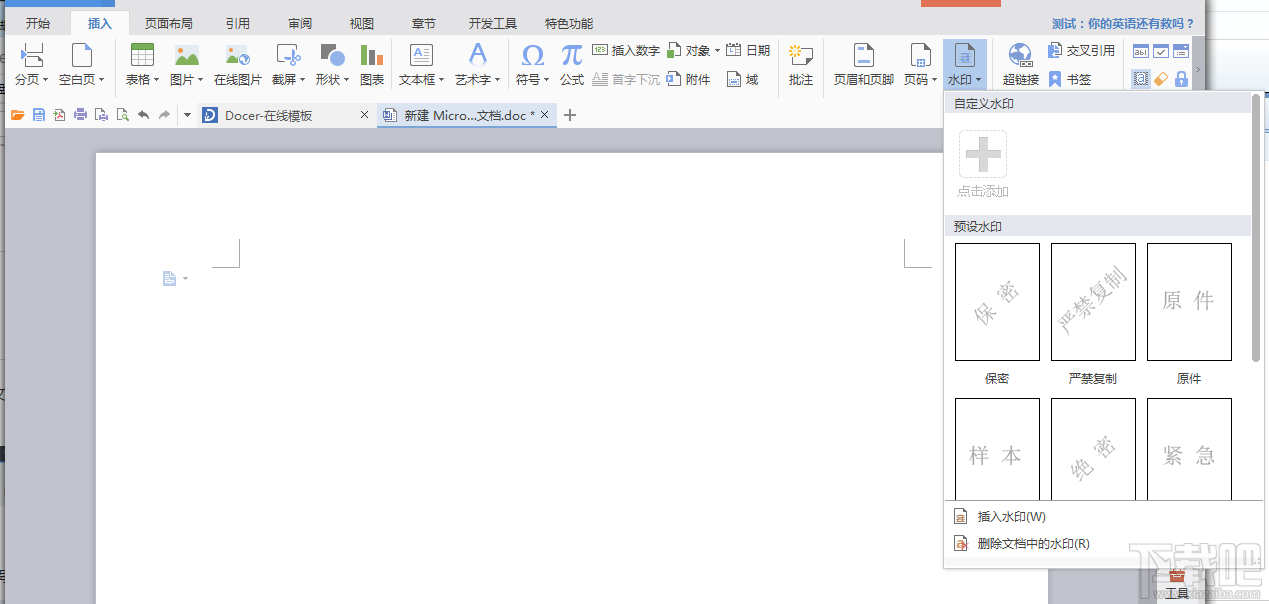
Task: Click the 公式 formula icon
Action: tap(571, 63)
